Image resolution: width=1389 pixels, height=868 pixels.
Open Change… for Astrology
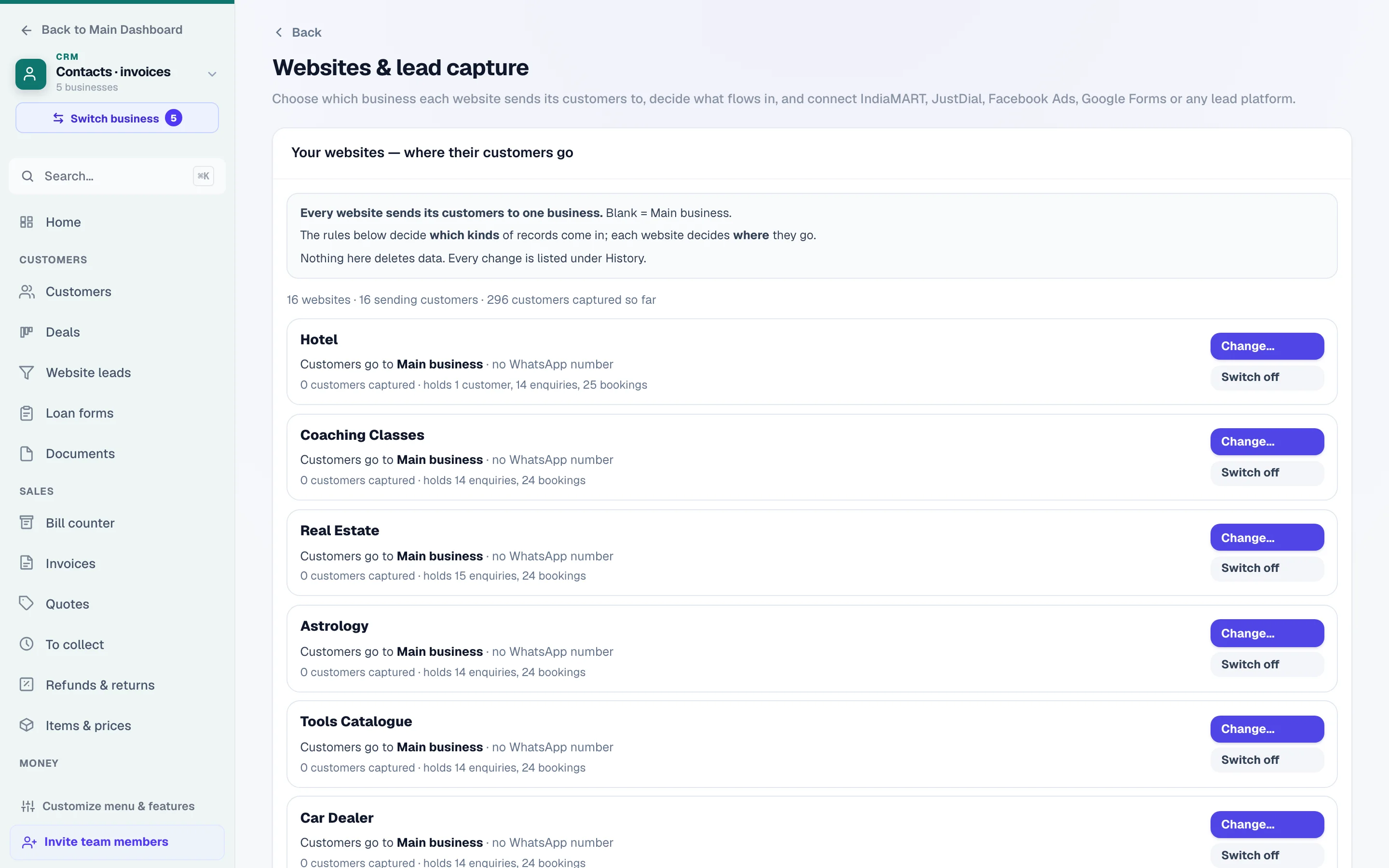coord(1267,633)
